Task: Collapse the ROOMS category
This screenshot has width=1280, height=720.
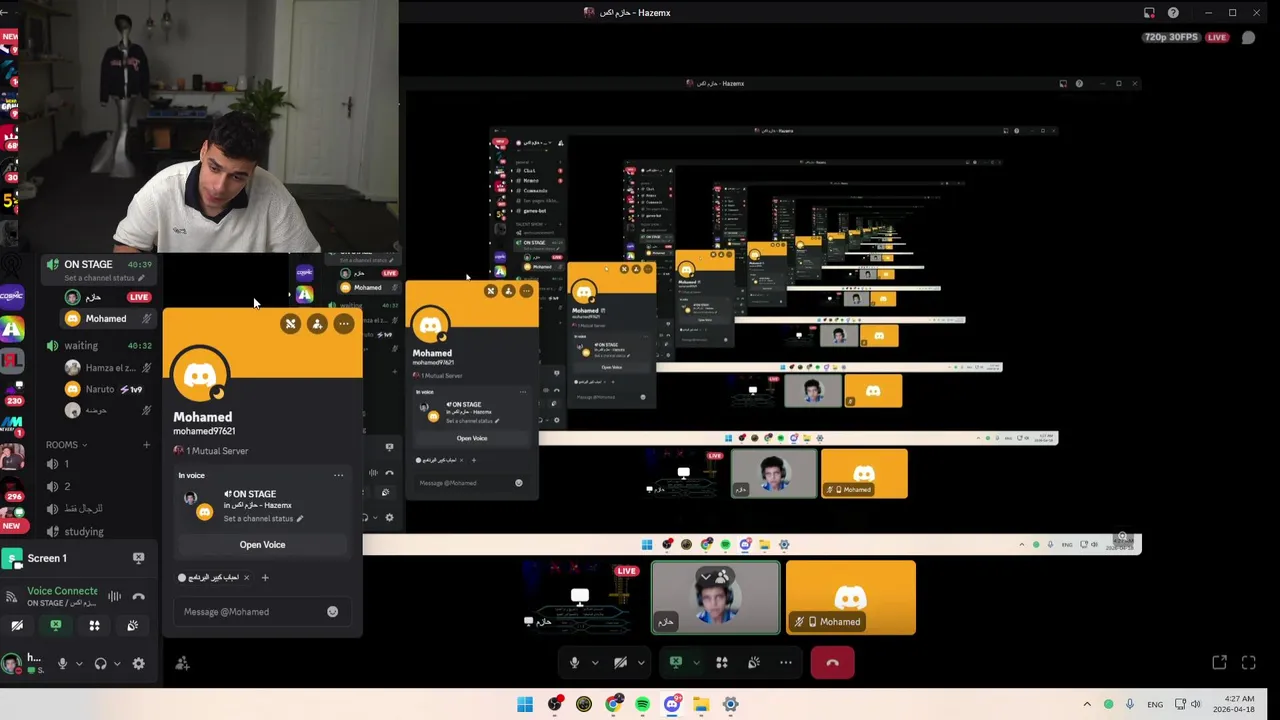Action: click(66, 445)
